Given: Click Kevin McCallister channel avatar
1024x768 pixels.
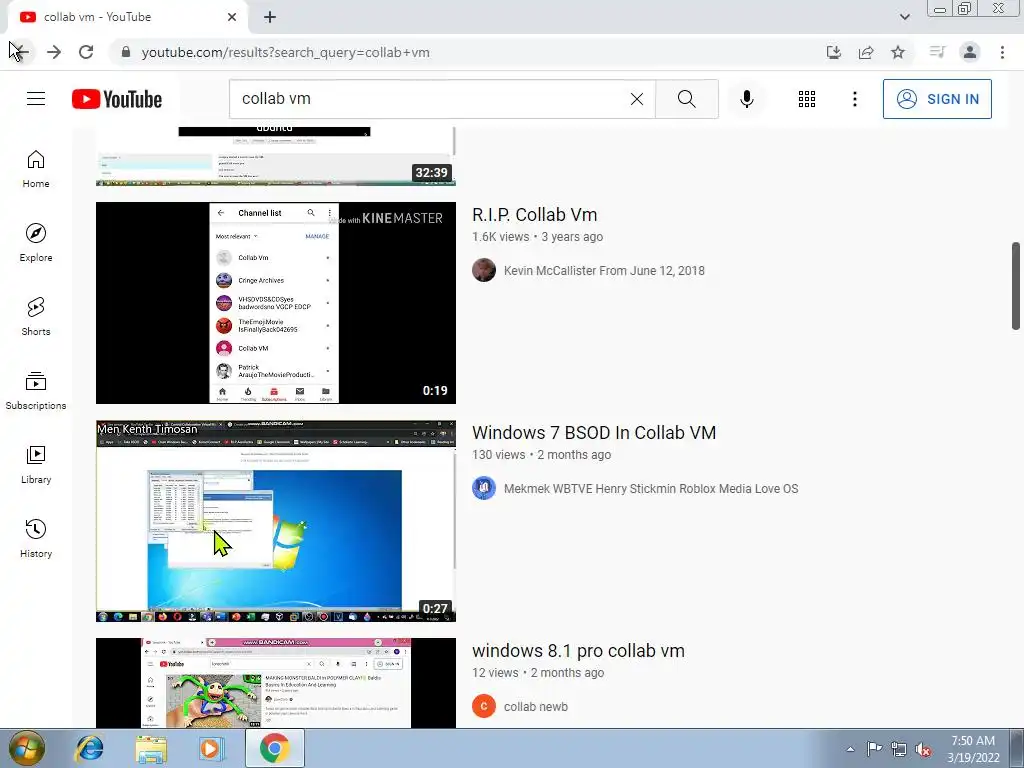Looking at the screenshot, I should [x=484, y=270].
